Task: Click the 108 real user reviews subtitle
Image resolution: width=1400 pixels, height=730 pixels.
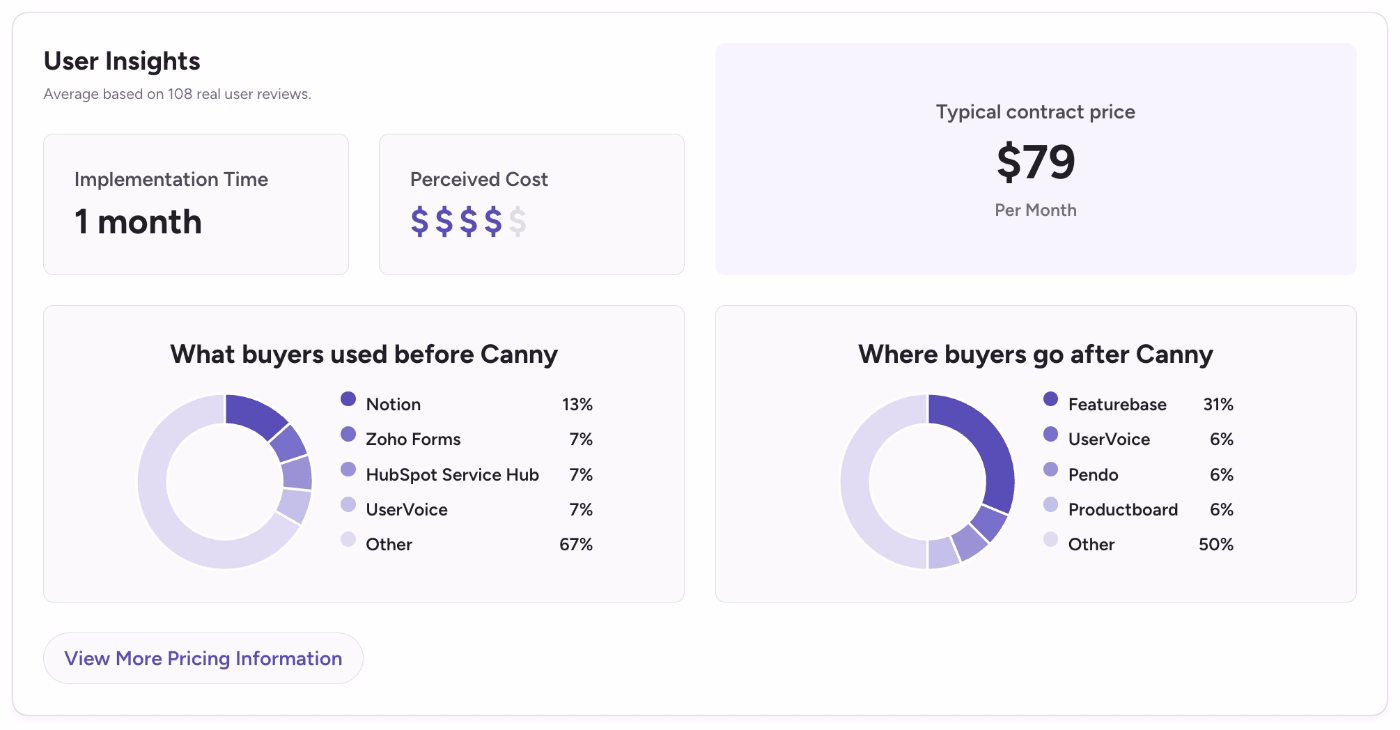Action: [177, 94]
